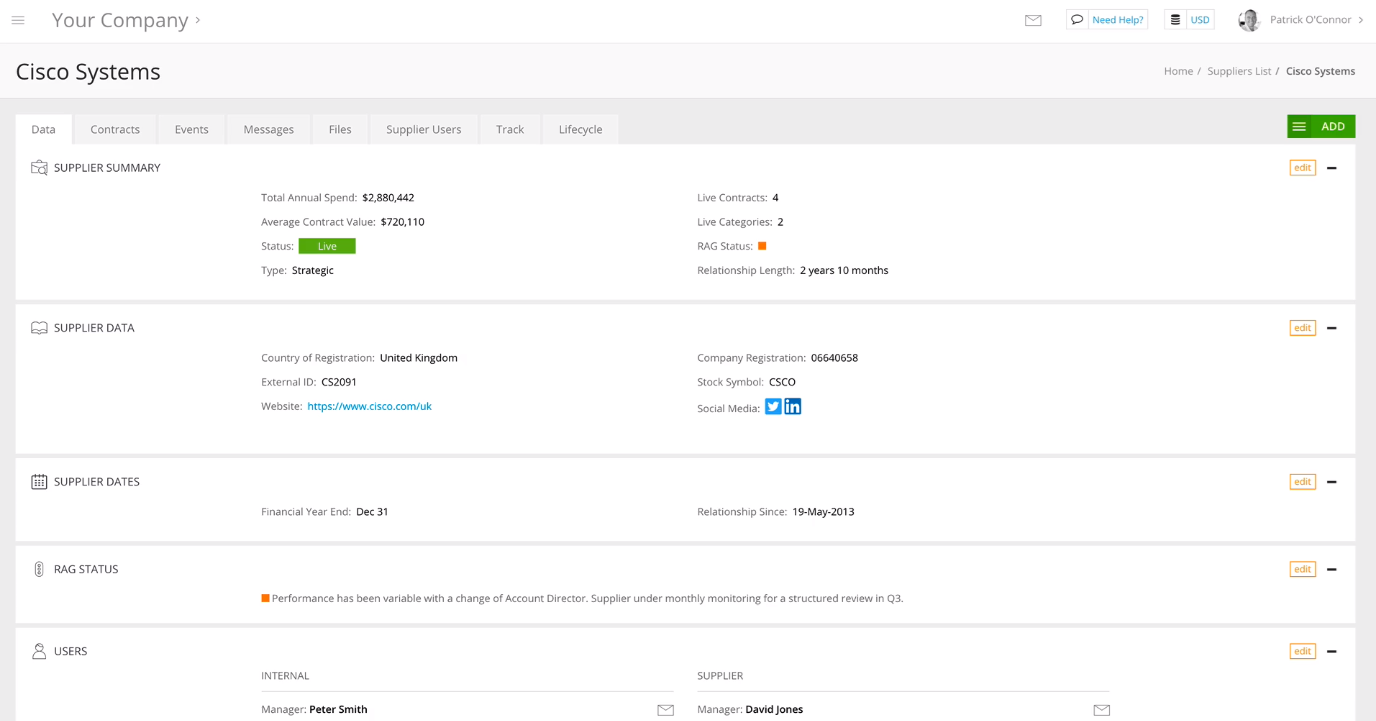Open the Track tab
The height and width of the screenshot is (721, 1376).
point(510,129)
